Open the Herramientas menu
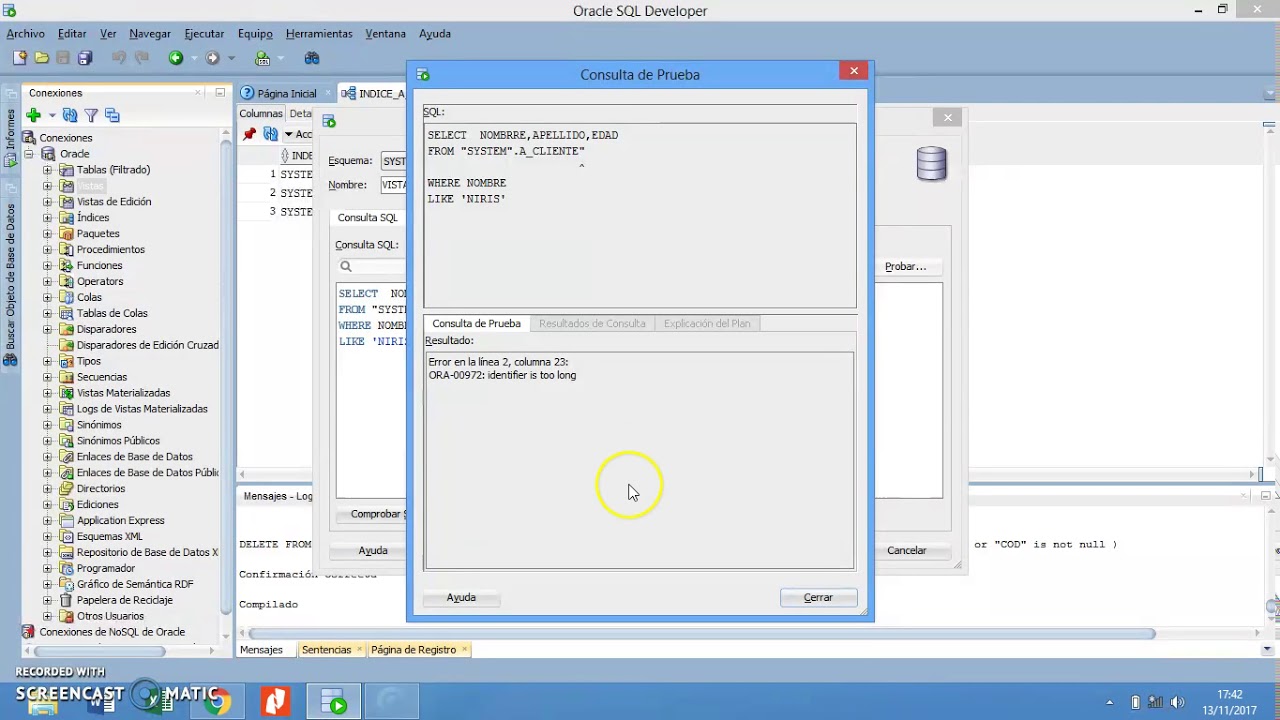 [x=319, y=33]
